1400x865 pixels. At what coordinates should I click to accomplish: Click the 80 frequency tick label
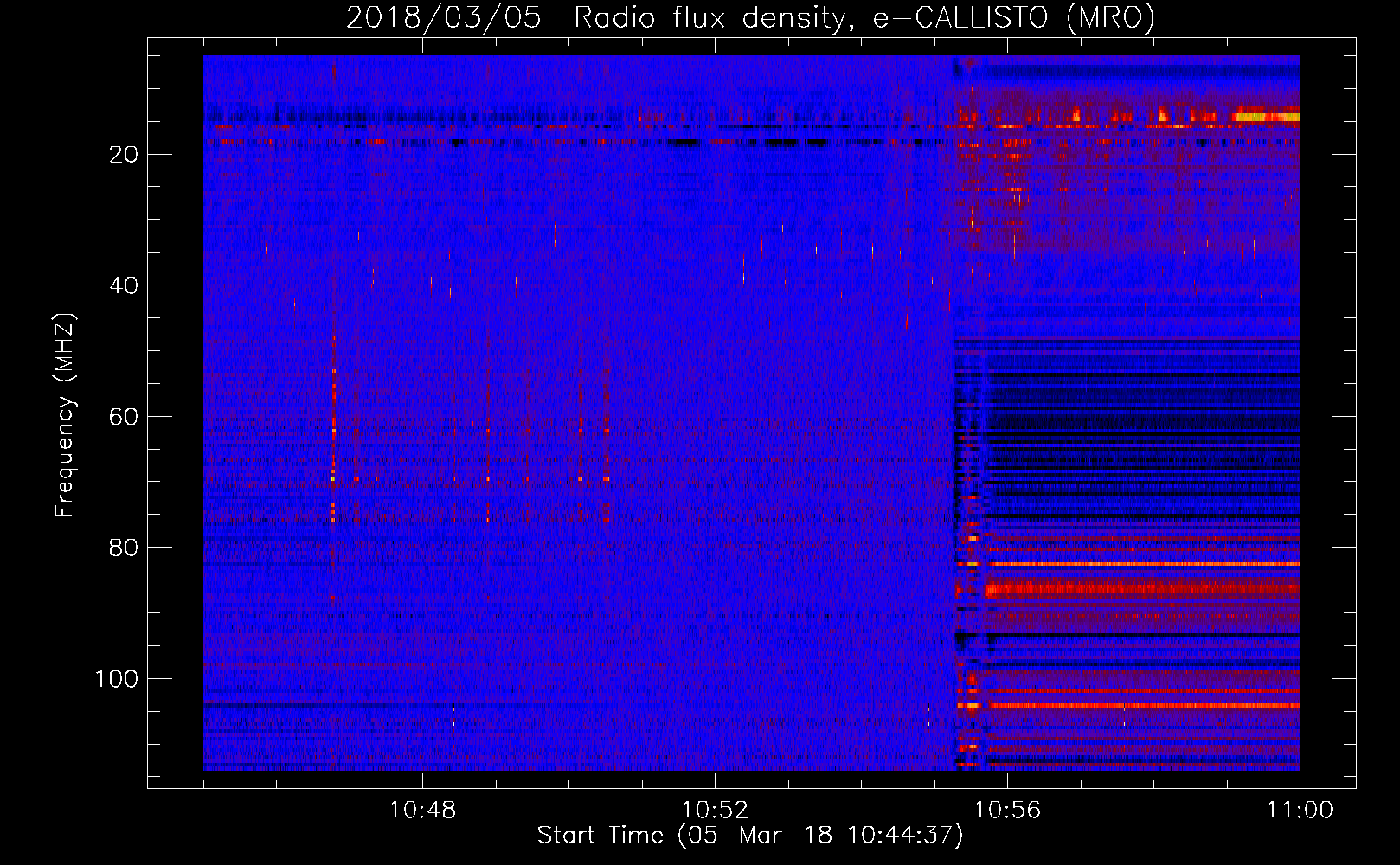[125, 548]
